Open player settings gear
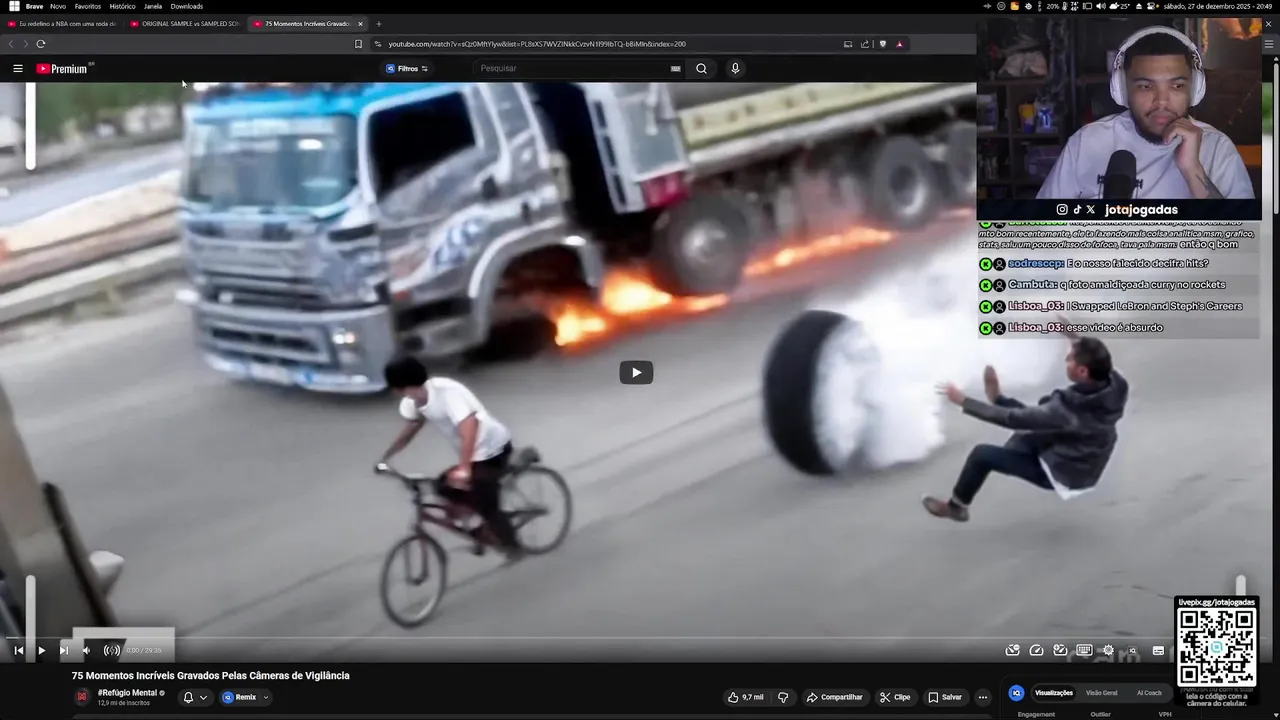Viewport: 1280px width, 720px height. pyautogui.click(x=1108, y=650)
